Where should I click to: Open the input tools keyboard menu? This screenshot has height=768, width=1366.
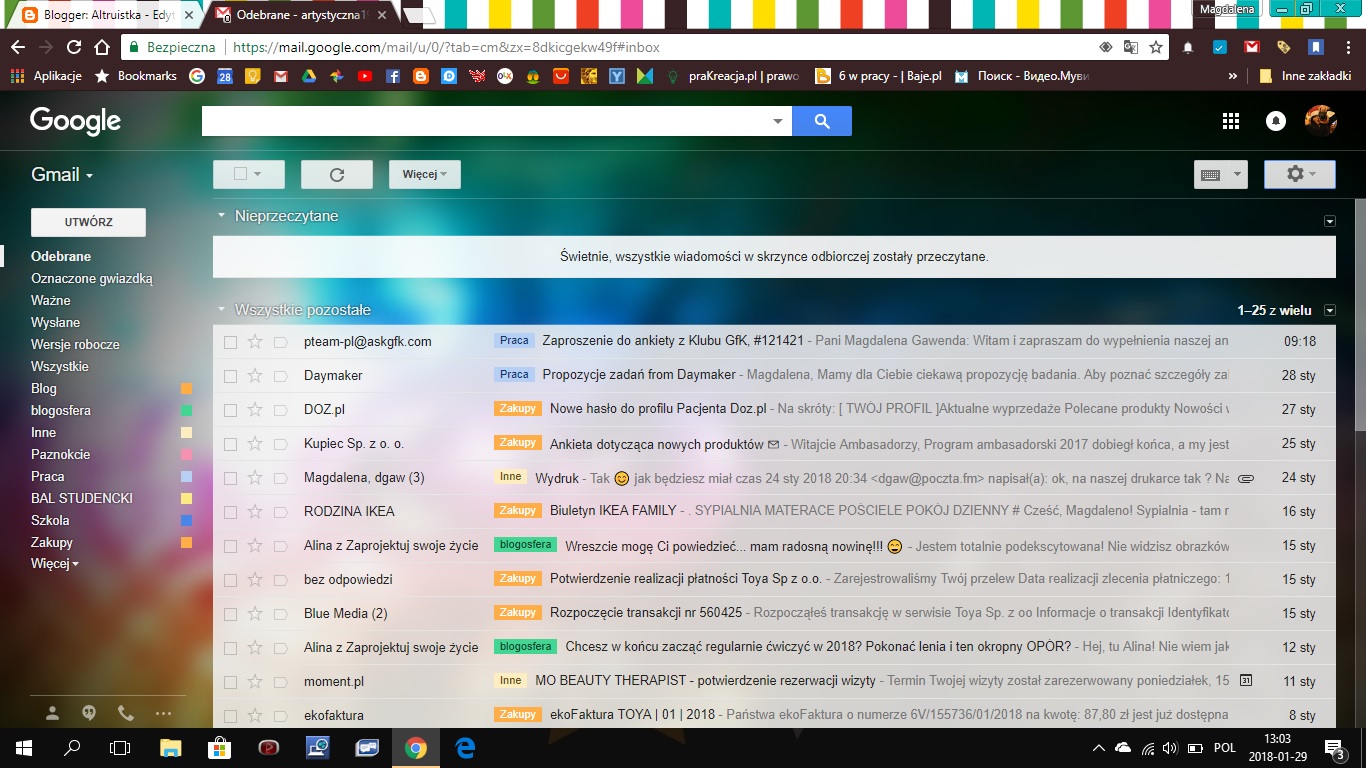pyautogui.click(x=1221, y=174)
